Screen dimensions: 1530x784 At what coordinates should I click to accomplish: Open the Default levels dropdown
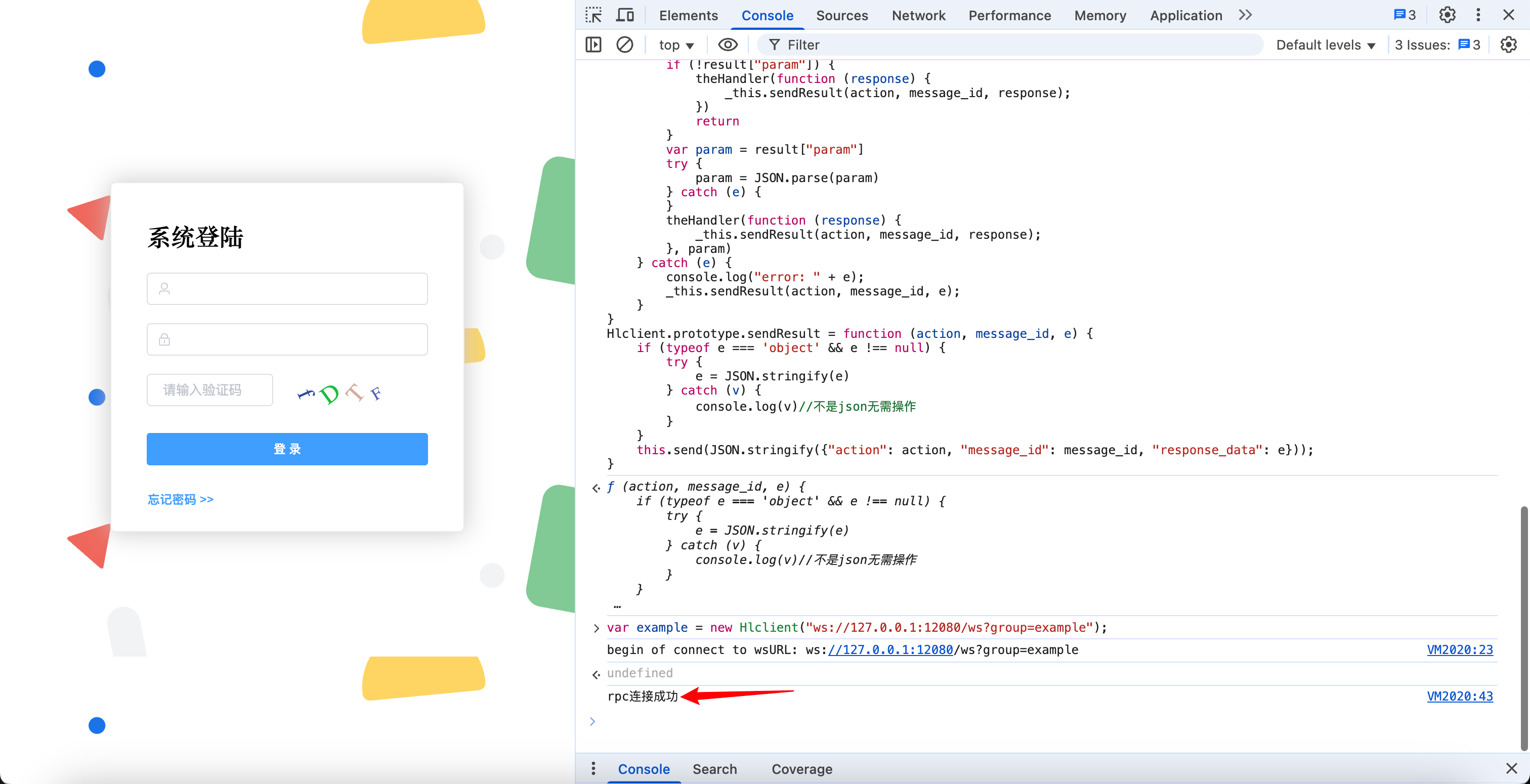[1325, 45]
